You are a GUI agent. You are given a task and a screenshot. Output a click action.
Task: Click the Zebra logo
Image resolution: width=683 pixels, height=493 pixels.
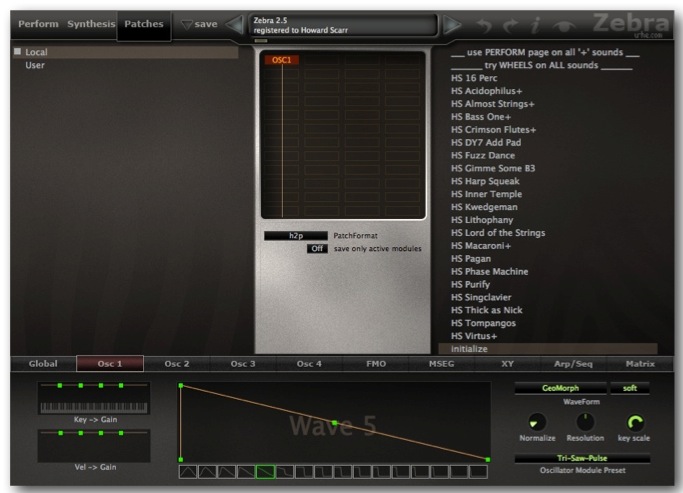click(630, 23)
